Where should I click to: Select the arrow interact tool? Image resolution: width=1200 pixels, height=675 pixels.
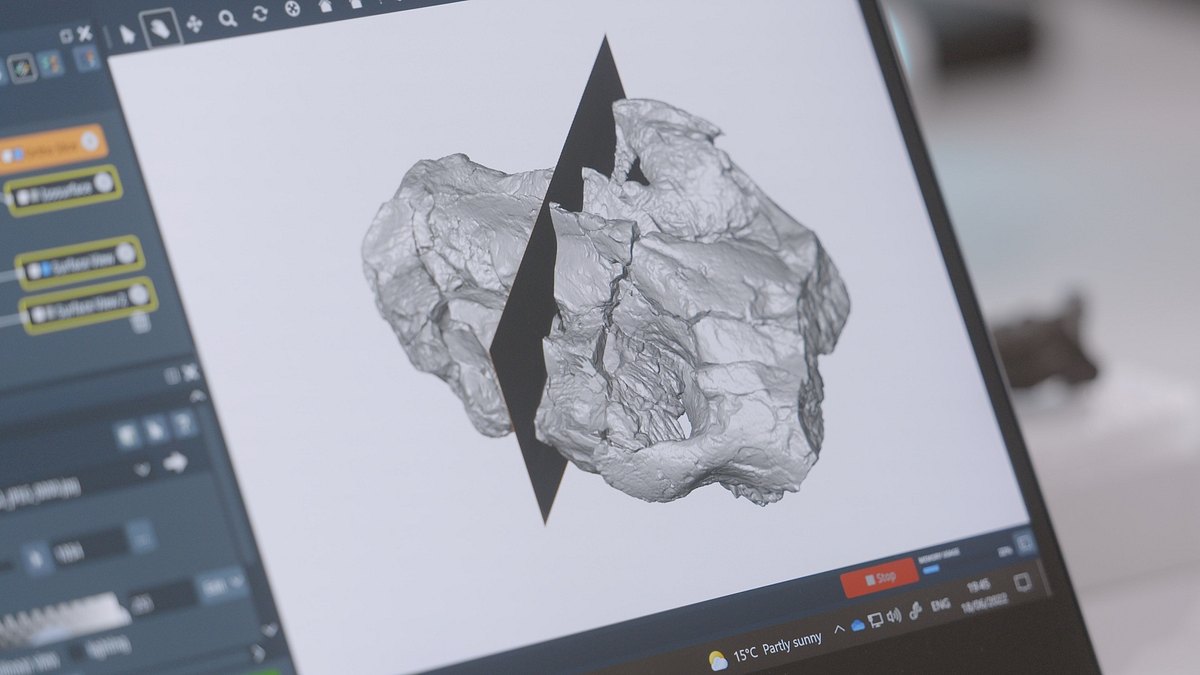coord(128,33)
